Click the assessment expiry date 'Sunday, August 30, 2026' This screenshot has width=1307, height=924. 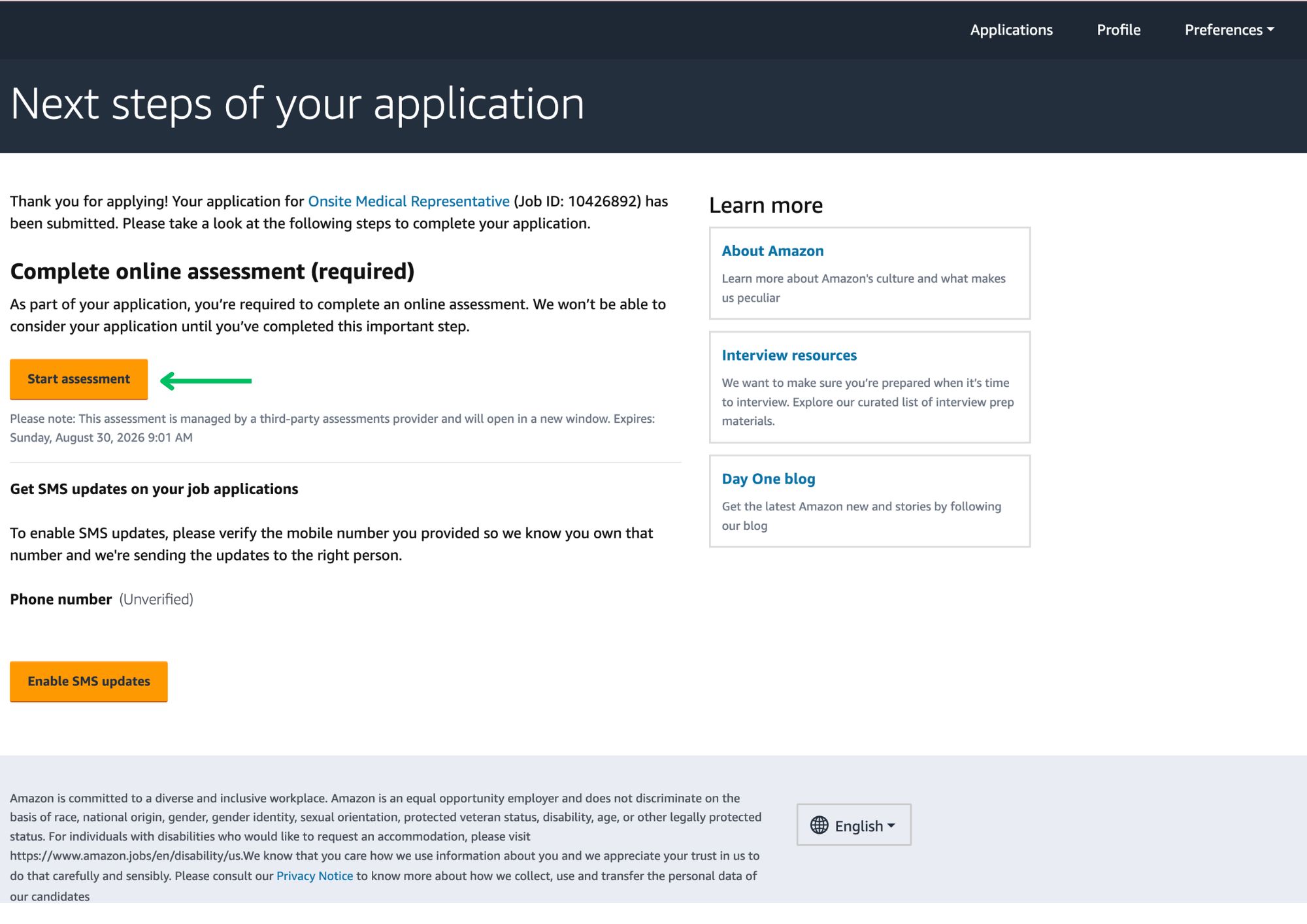[x=77, y=437]
